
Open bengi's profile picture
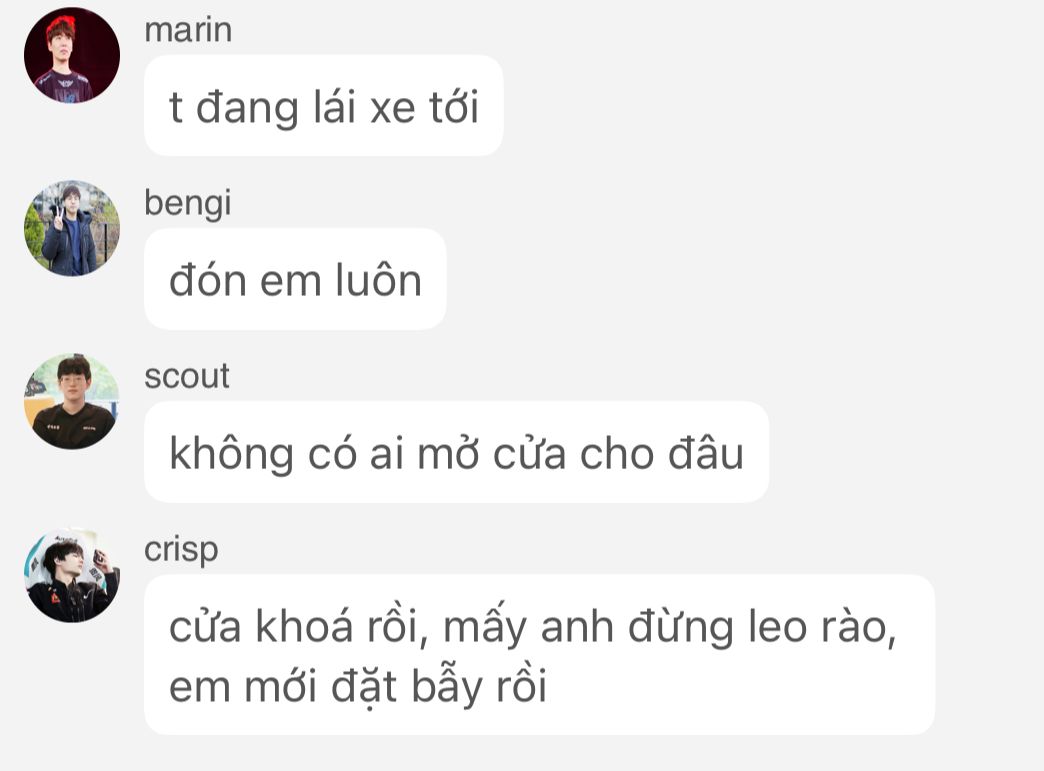[x=72, y=228]
